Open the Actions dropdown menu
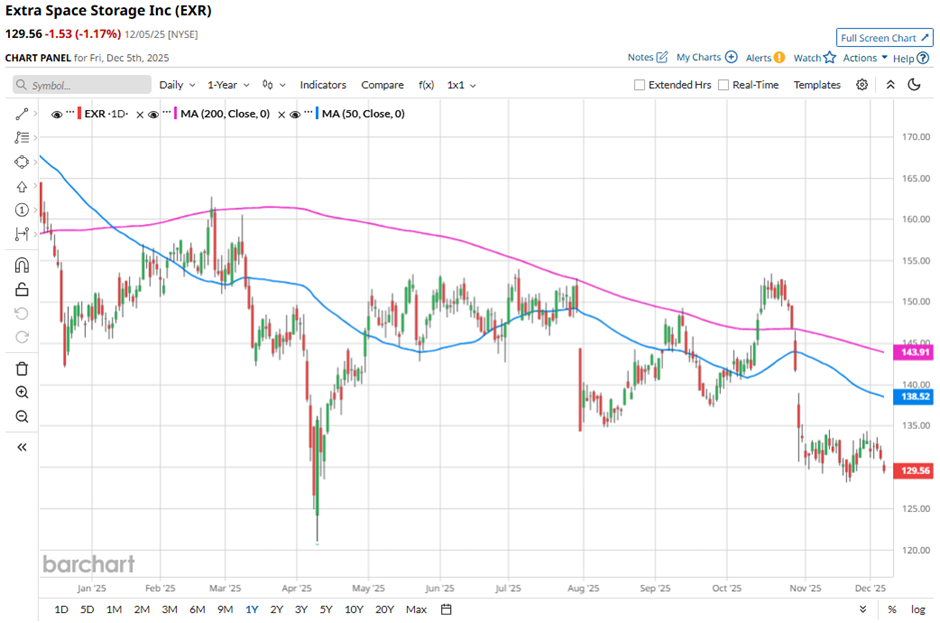Viewport: 940px width, 623px height. pyautogui.click(x=865, y=58)
